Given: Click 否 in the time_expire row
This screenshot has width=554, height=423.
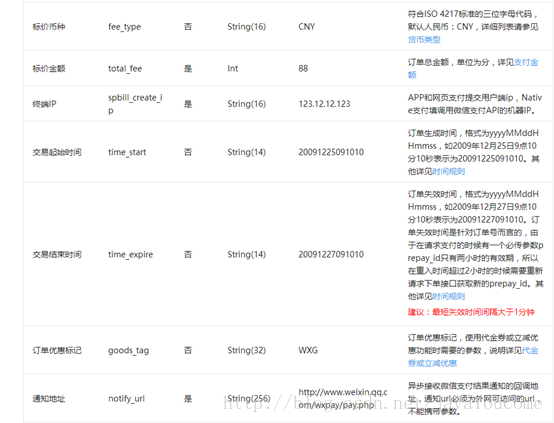Looking at the screenshot, I should 188,254.
